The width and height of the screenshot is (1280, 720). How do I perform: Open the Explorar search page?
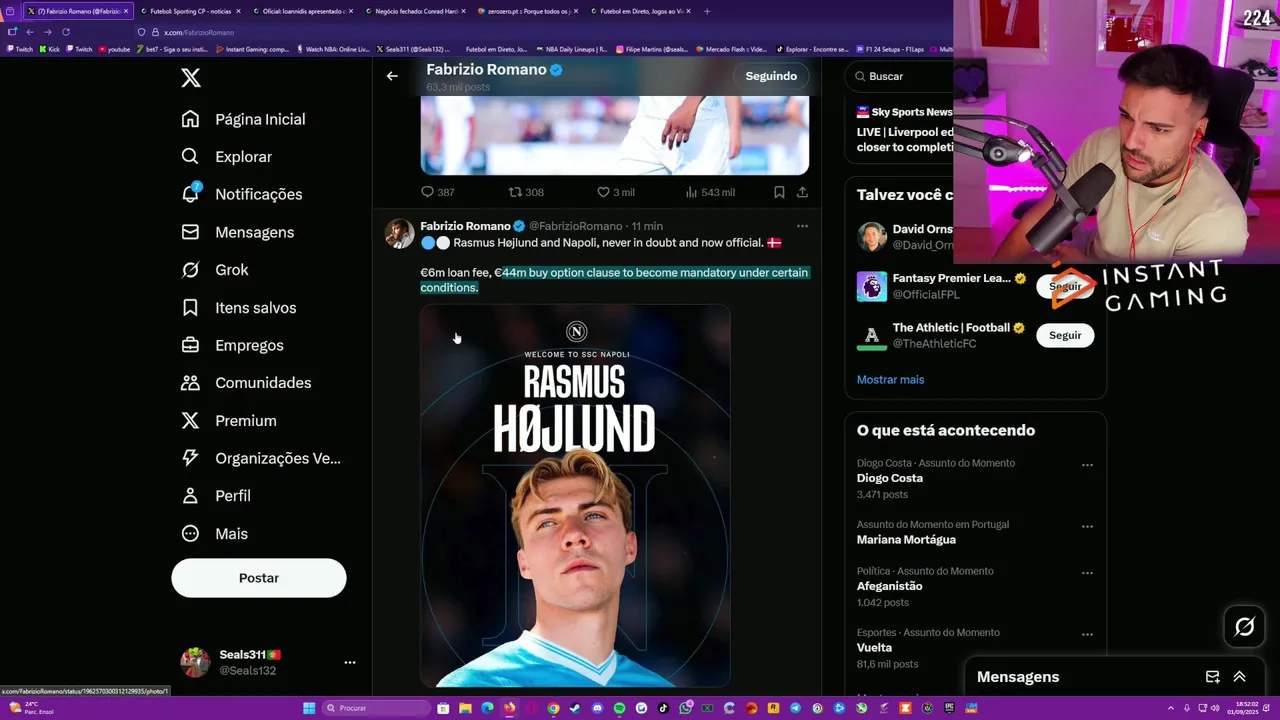(x=226, y=157)
